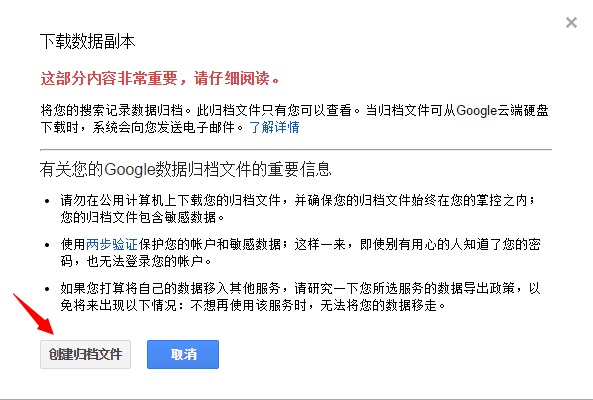
Task: Close the dialog with the X icon
Action: [571, 23]
